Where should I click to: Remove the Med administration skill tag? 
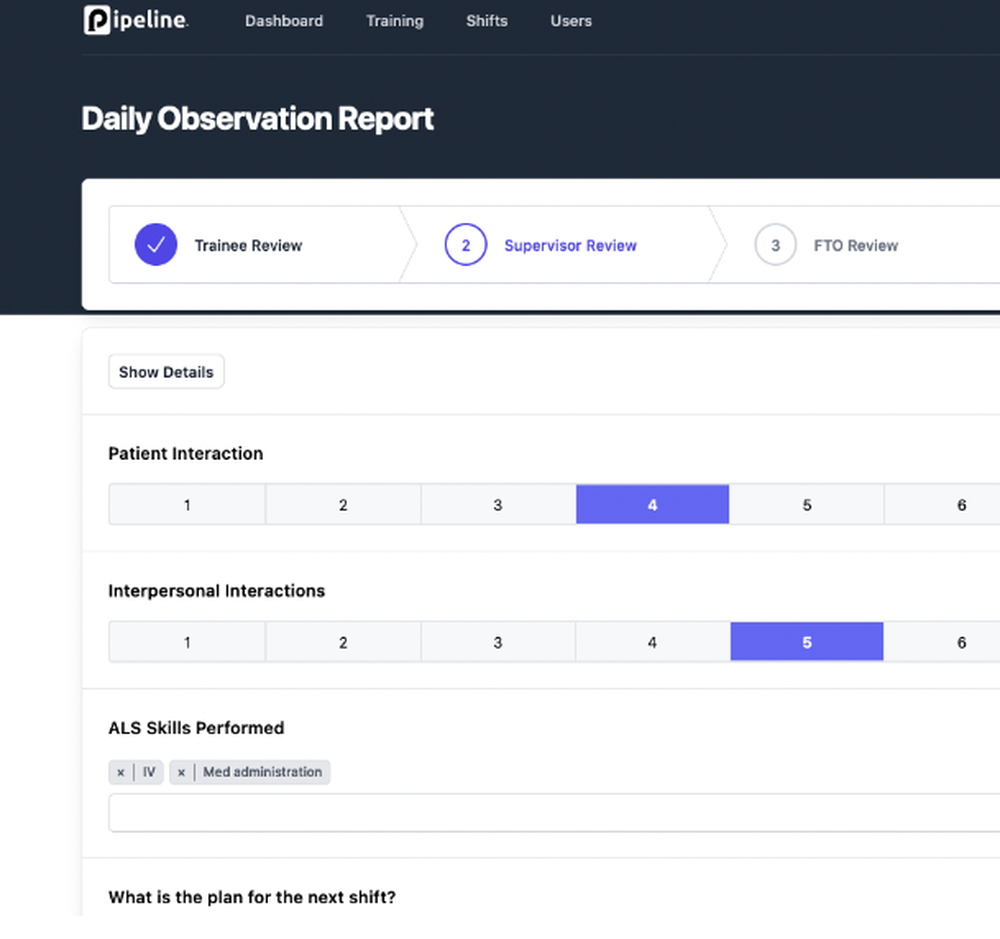coord(182,772)
